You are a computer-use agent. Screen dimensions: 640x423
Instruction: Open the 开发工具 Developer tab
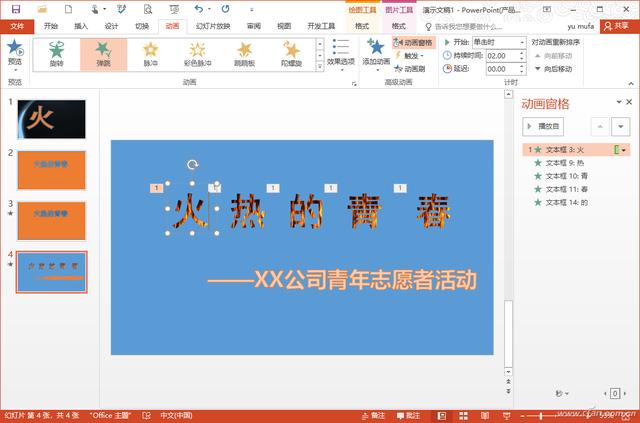click(x=321, y=26)
